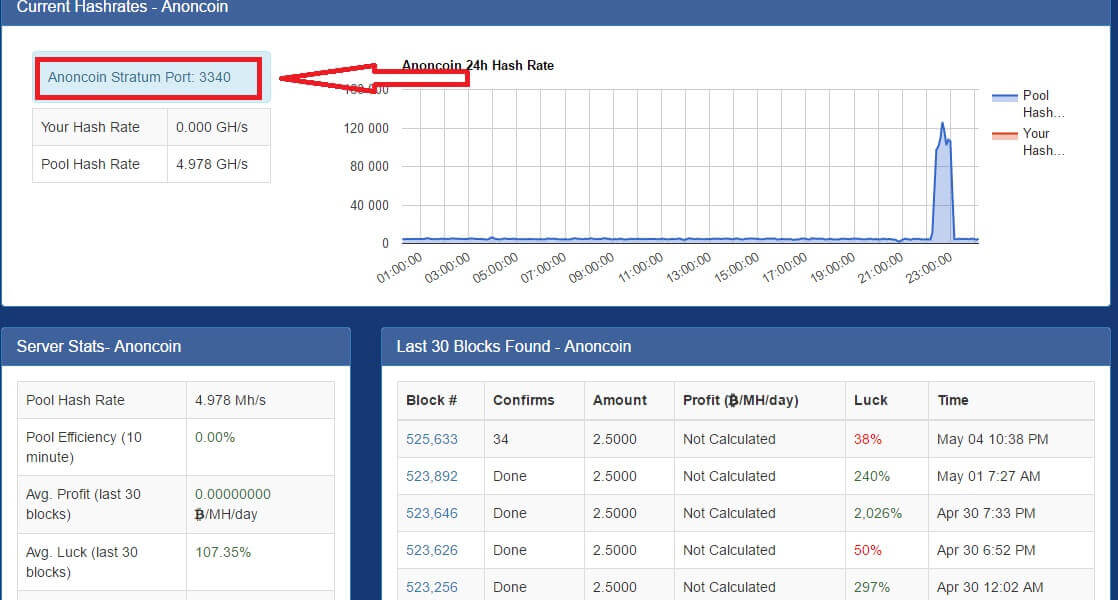1118x600 pixels.
Task: Open block 525,633 details
Action: point(431,439)
